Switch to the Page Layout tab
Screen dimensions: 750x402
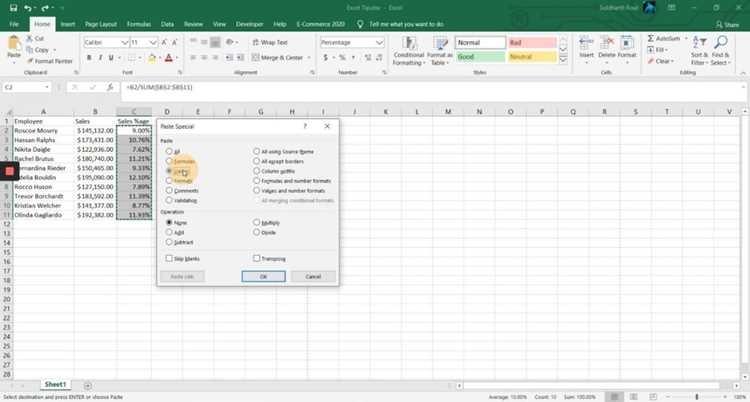click(101, 24)
